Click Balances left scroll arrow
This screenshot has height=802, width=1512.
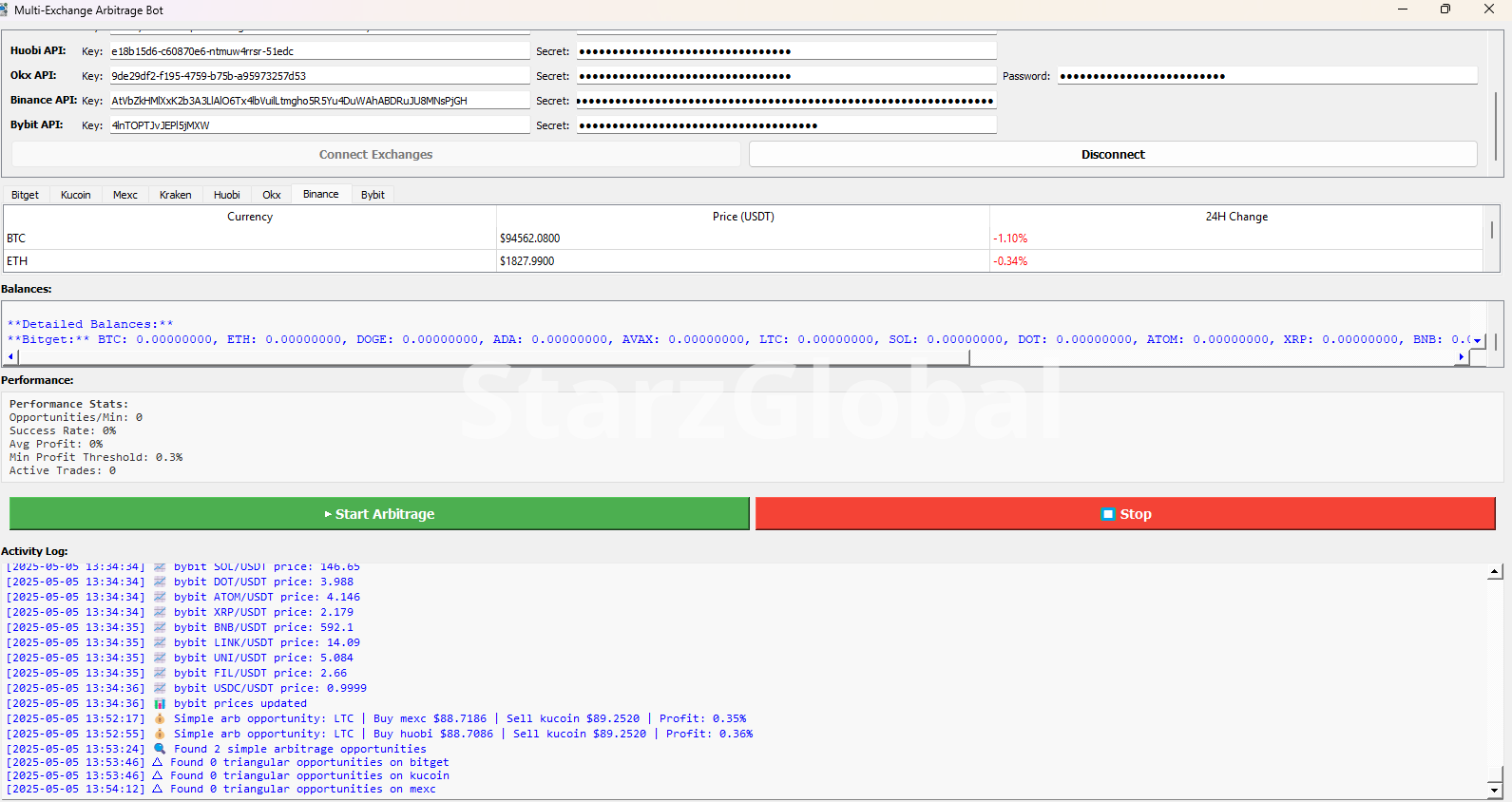[x=10, y=357]
